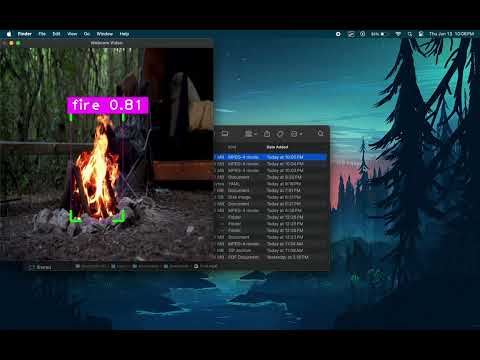Click the menu bar date and time

[452, 34]
